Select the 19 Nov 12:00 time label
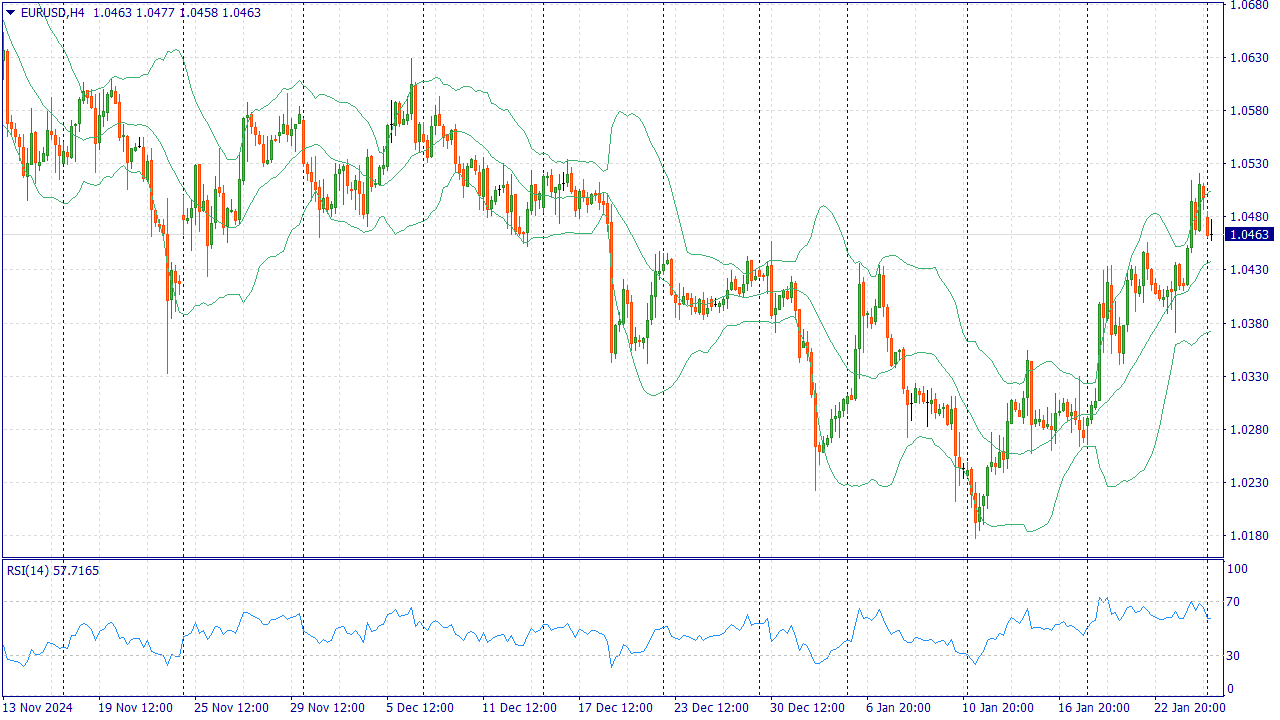1280x720 pixels. click(x=135, y=708)
